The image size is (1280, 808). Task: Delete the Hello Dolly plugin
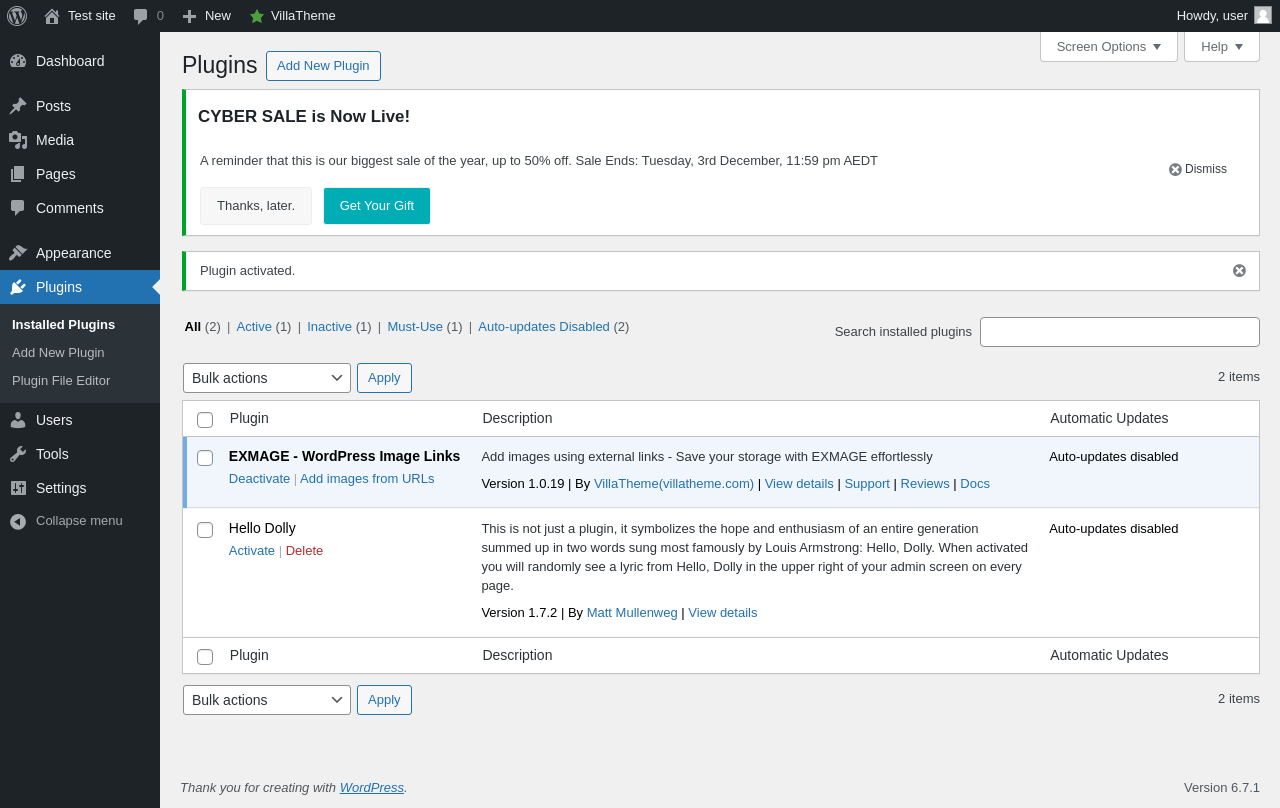[x=304, y=550]
